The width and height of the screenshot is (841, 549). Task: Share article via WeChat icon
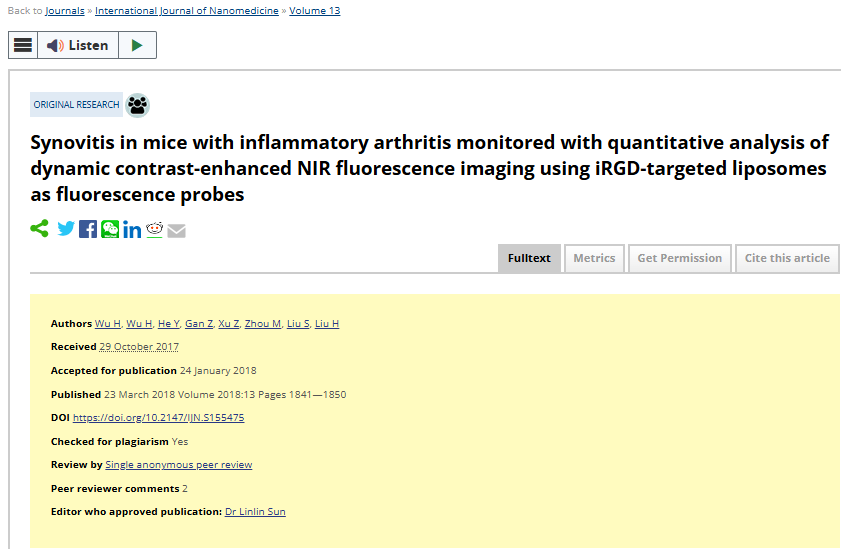tap(110, 229)
